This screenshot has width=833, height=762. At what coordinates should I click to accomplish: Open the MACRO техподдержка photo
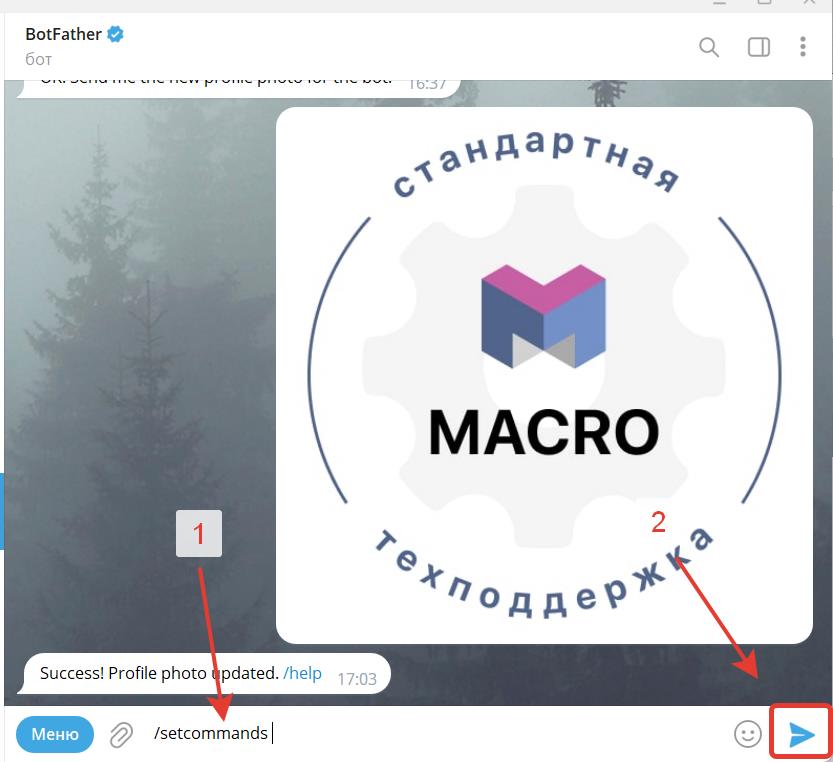[544, 375]
